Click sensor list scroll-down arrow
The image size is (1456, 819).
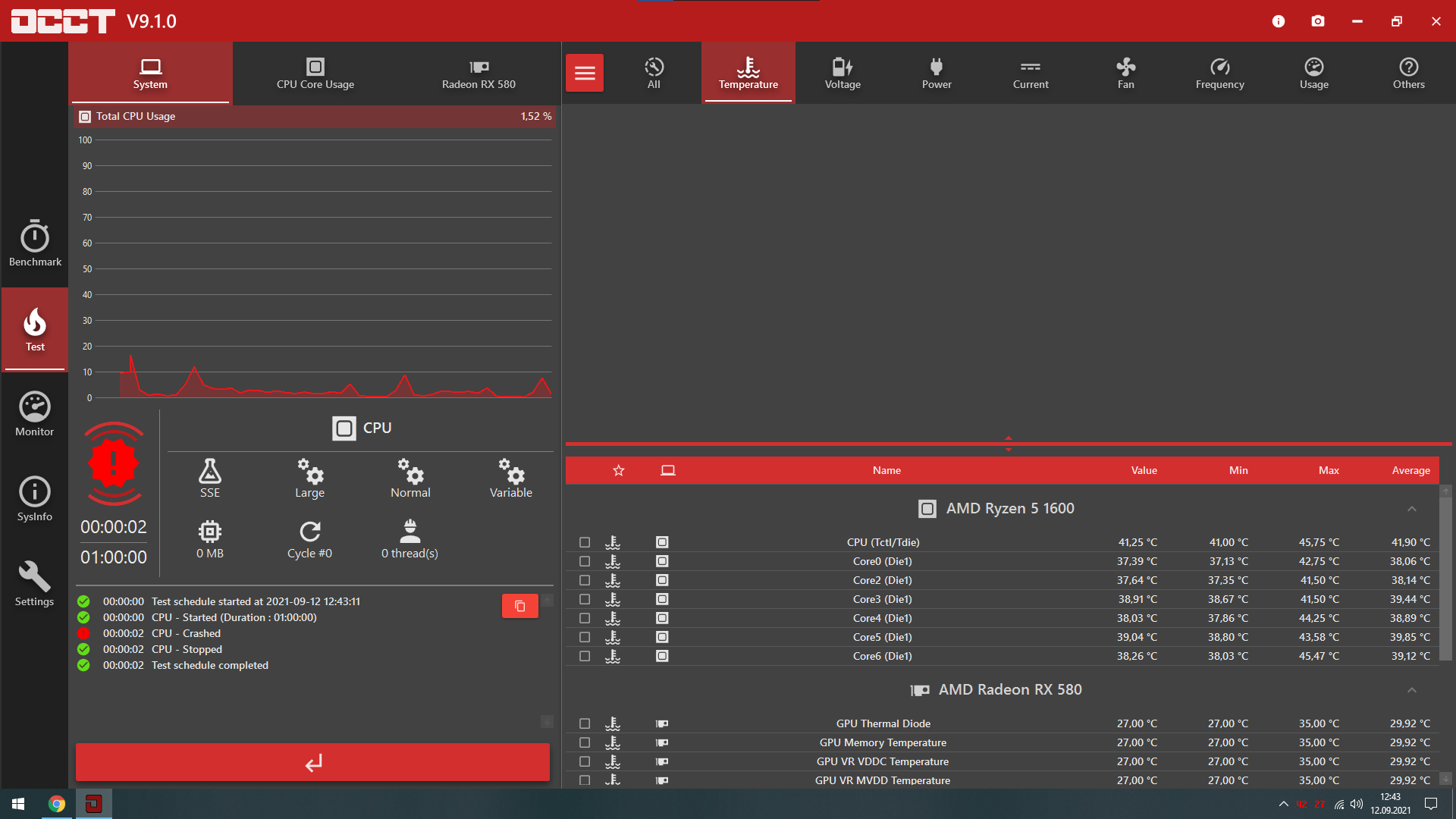(1446, 779)
